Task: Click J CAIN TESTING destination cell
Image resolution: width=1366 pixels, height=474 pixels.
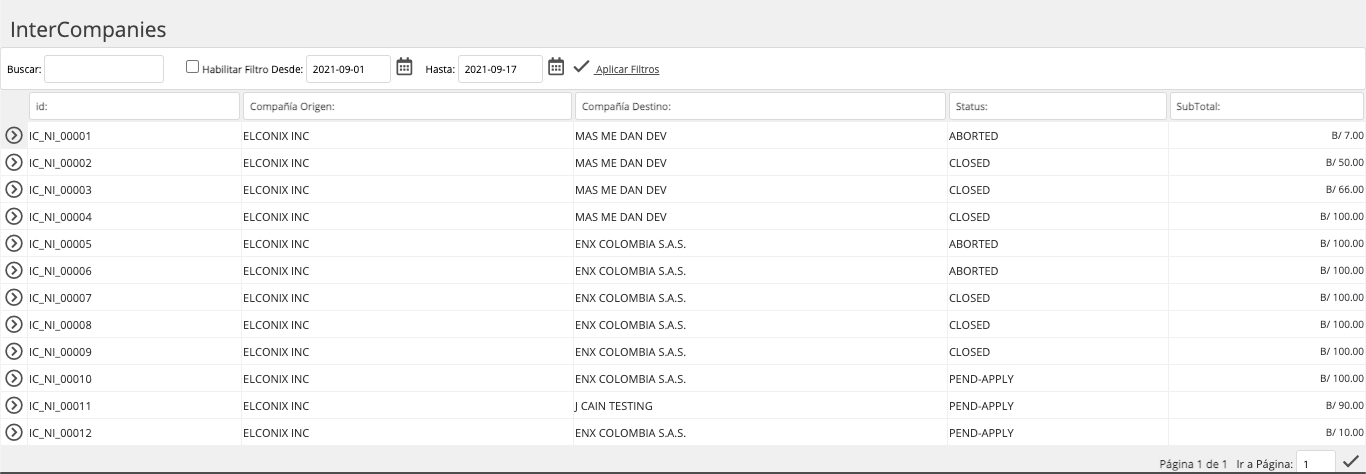Action: 614,405
